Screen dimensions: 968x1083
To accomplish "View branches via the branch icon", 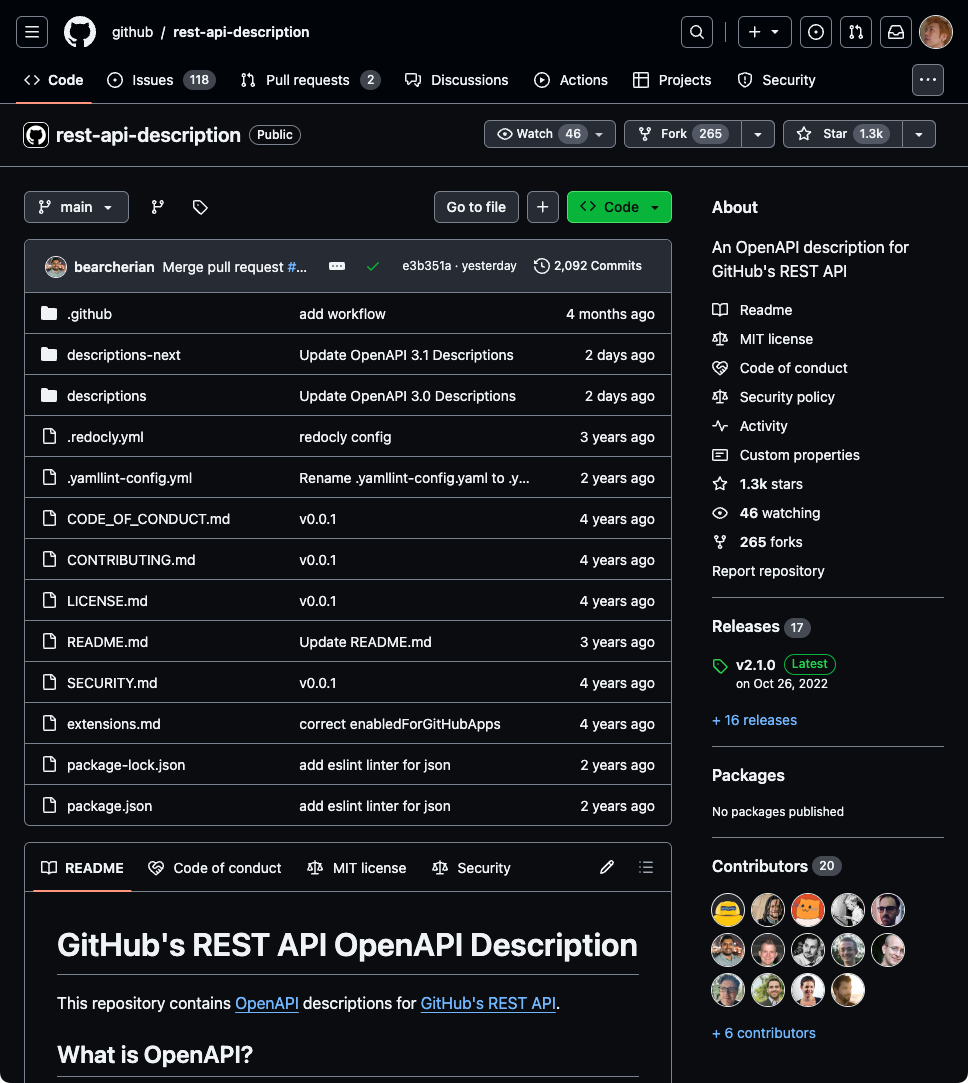I will 158,207.
